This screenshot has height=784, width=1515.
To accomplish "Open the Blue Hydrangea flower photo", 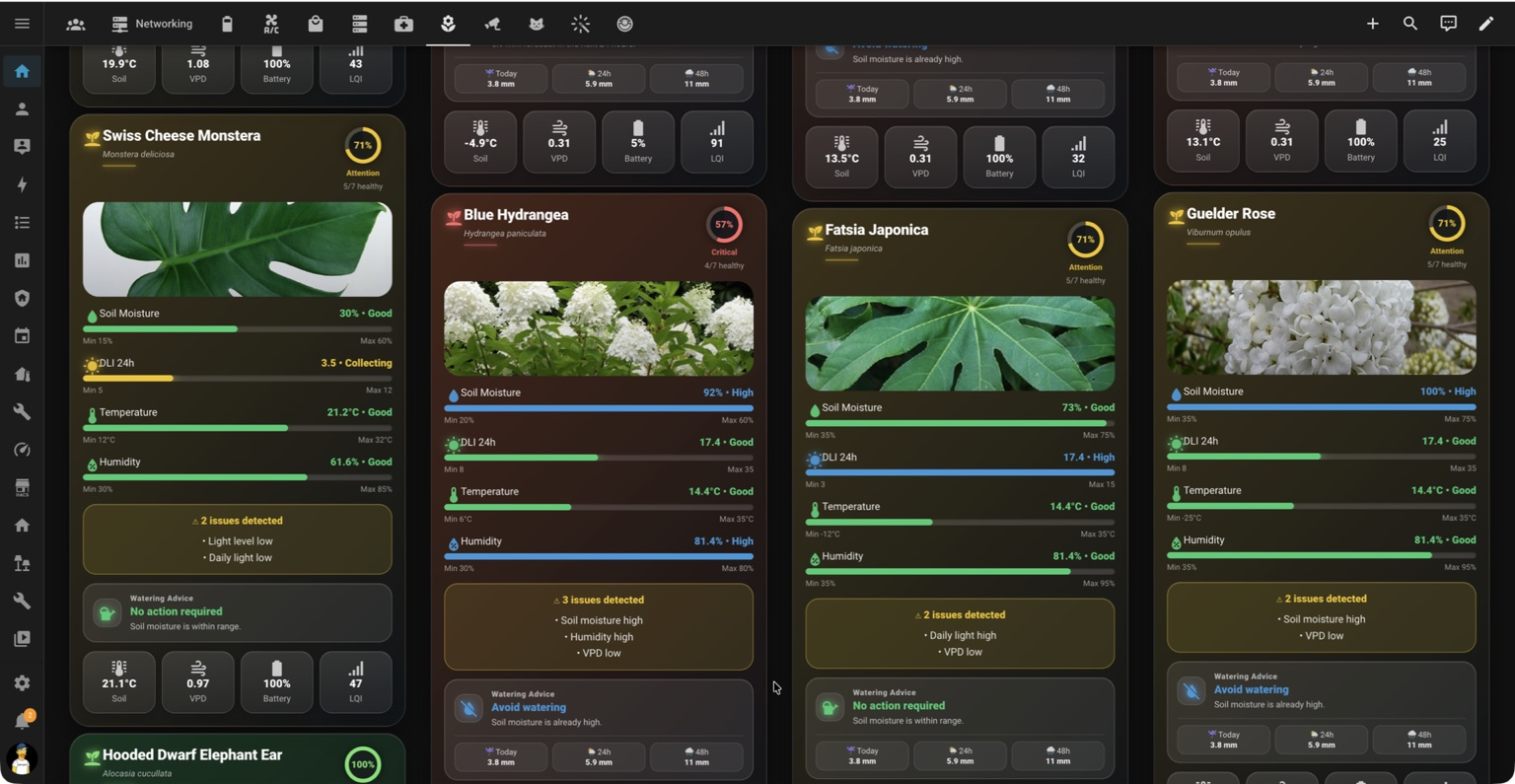I will (x=599, y=328).
